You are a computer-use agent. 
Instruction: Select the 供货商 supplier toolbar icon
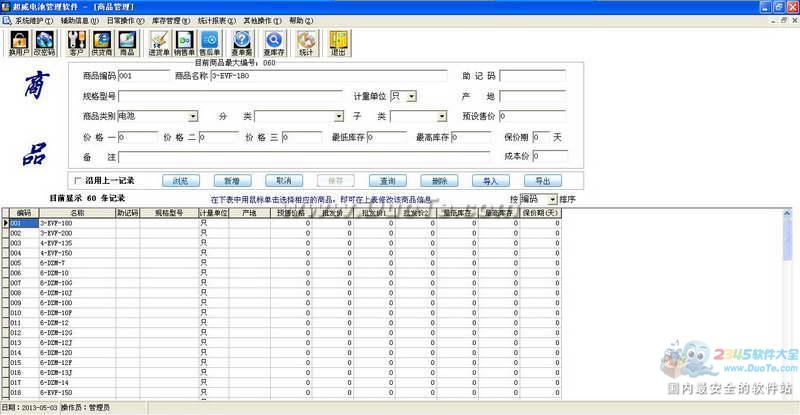(x=102, y=43)
